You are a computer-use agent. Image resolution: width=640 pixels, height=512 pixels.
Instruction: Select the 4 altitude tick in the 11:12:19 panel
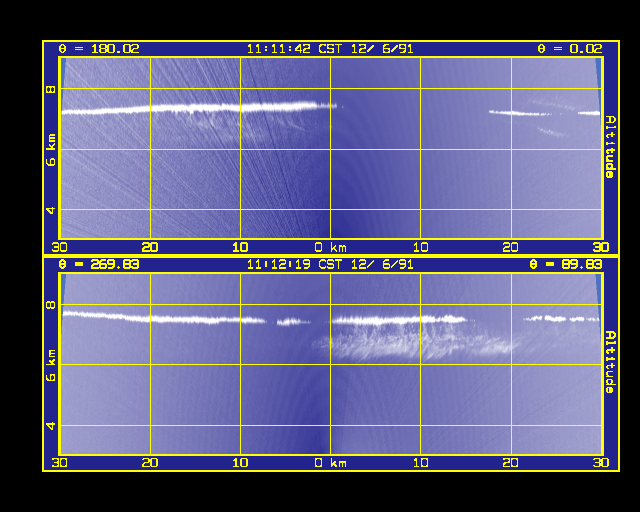tap(51, 426)
